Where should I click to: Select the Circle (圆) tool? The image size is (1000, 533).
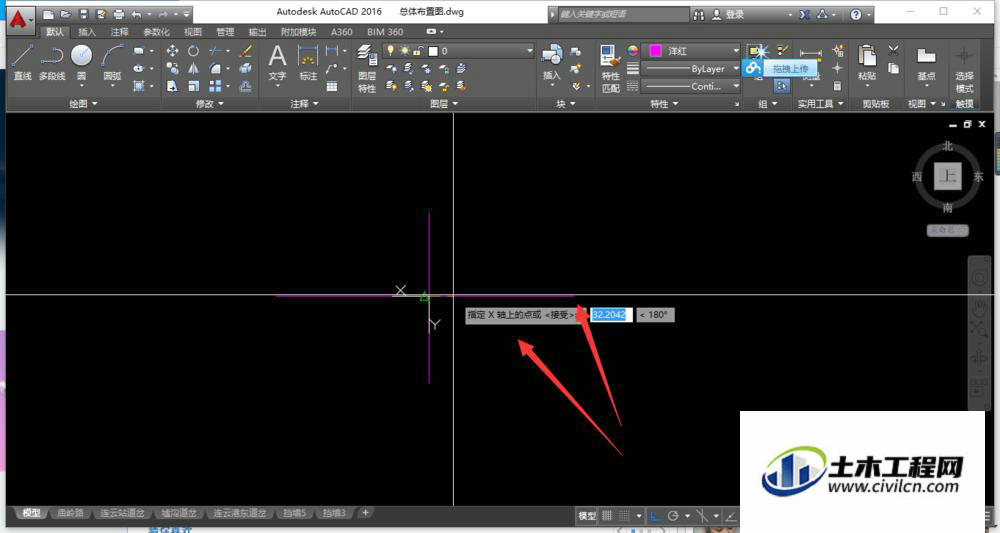81,62
